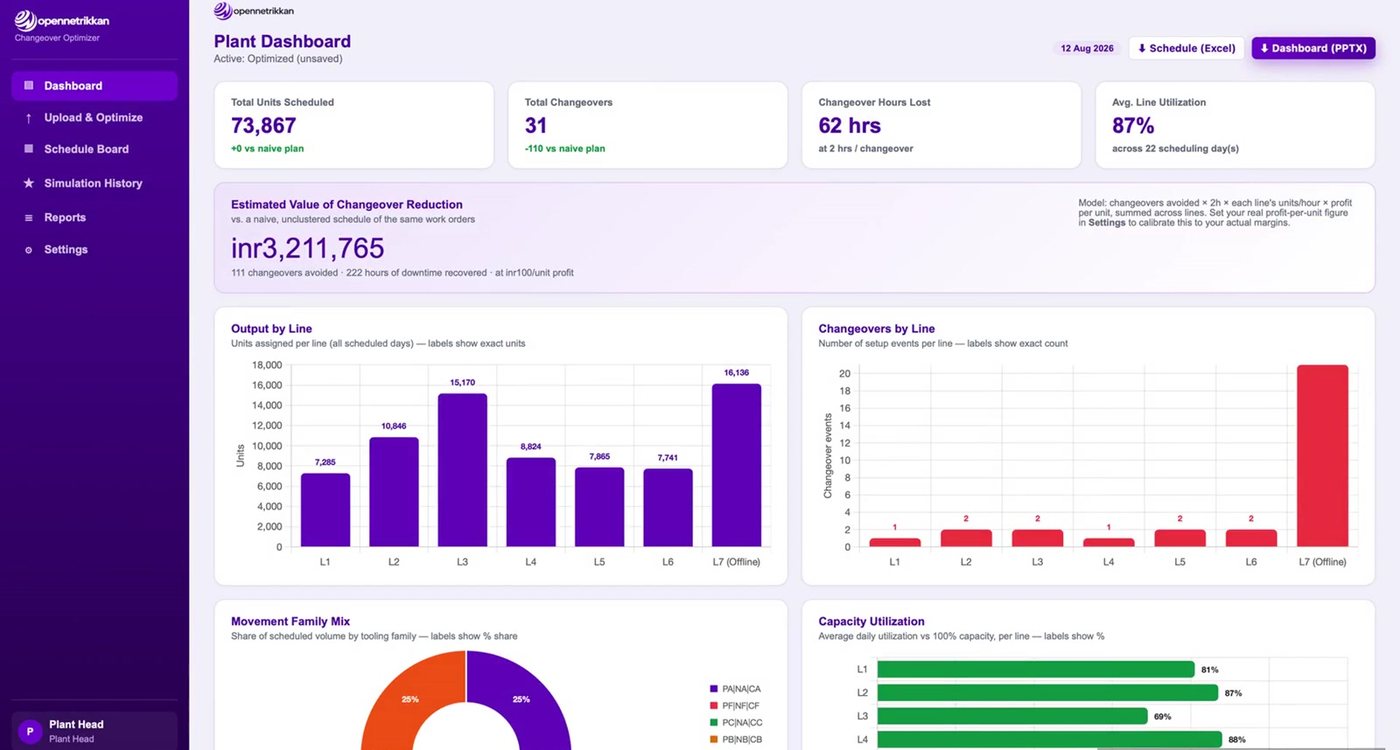Click the L2 output bar 10,846
Viewport: 1400px width, 750px height.
pyautogui.click(x=394, y=492)
